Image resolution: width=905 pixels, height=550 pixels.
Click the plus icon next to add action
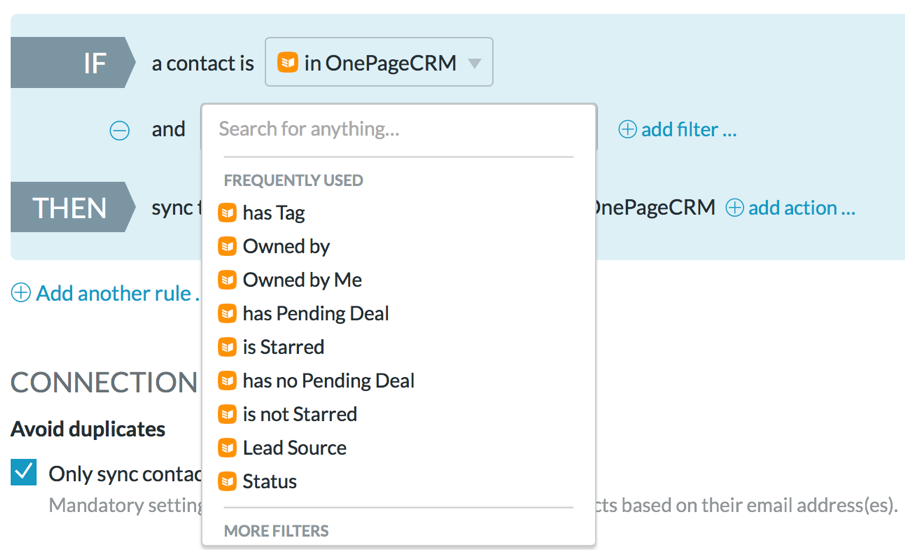coord(735,208)
